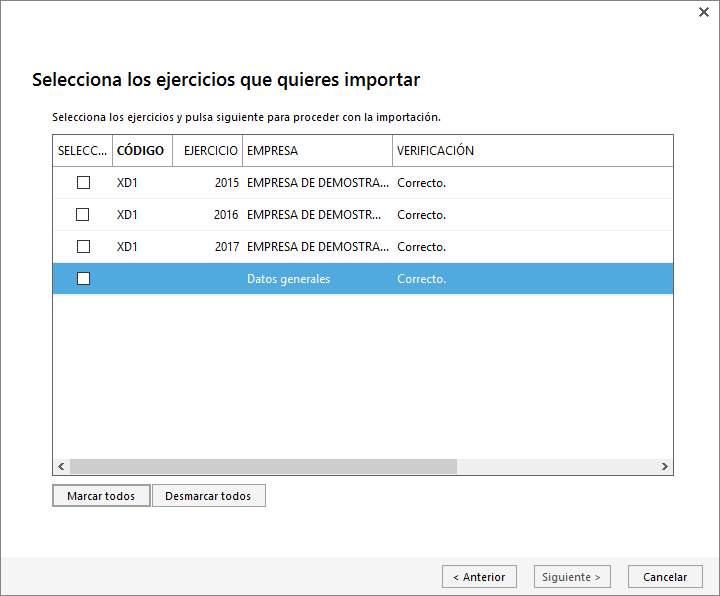Sort by the CÓDIGO column header
The height and width of the screenshot is (596, 720).
tap(141, 151)
